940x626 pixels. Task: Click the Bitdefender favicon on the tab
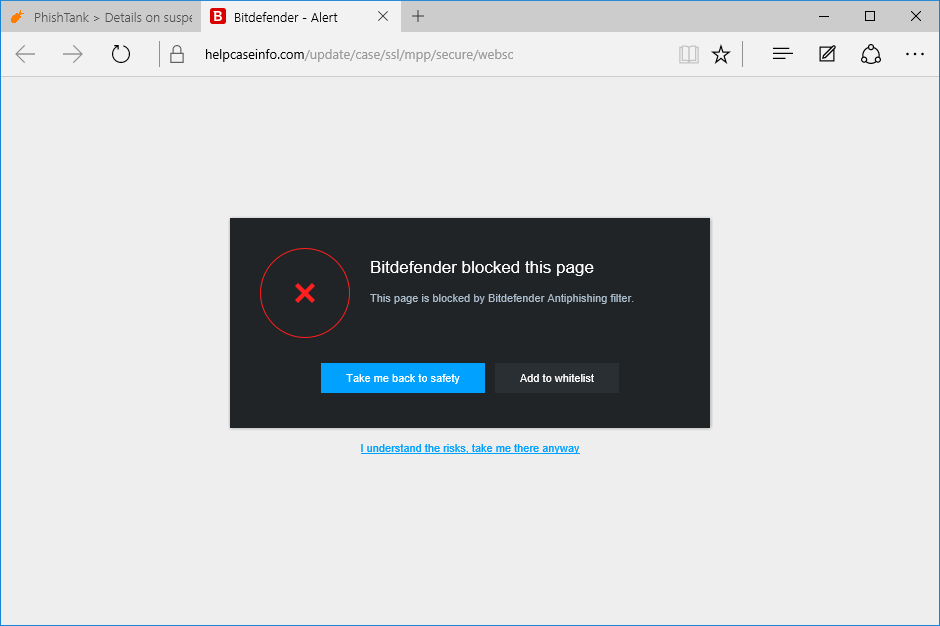[x=217, y=16]
